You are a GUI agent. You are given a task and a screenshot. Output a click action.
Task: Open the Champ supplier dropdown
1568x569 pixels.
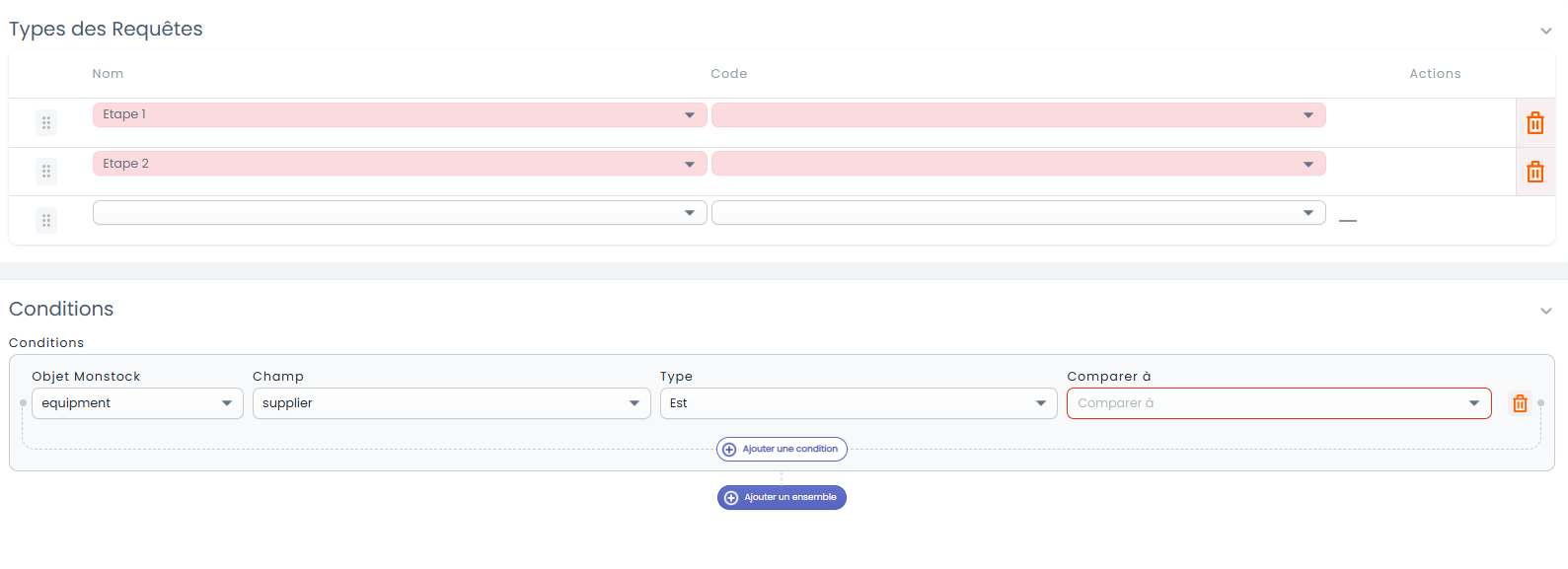(452, 403)
